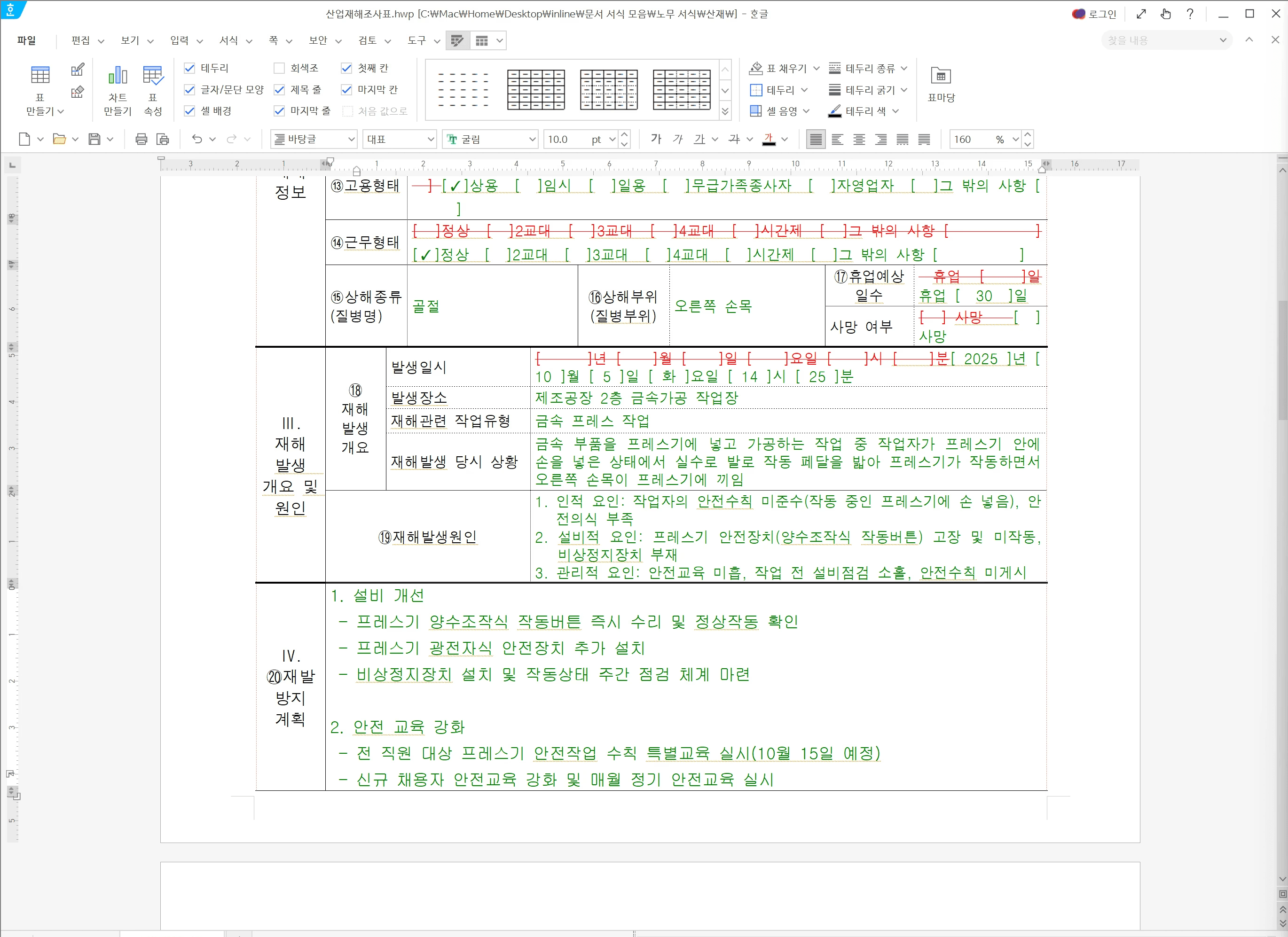
Task: Save the current document
Action: point(94,139)
